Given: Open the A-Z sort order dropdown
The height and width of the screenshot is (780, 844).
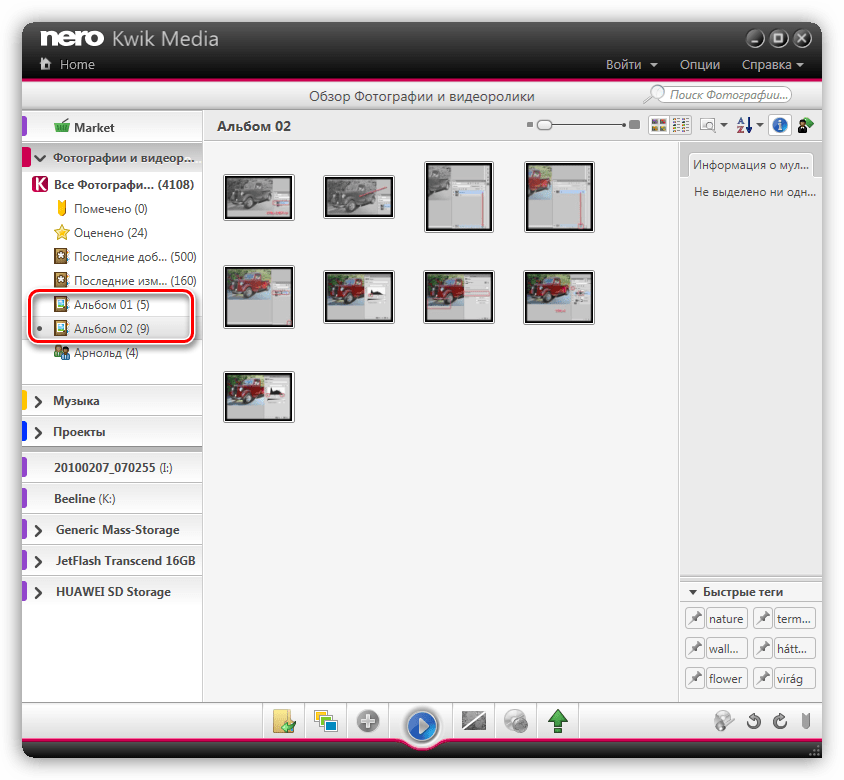Looking at the screenshot, I should click(x=749, y=125).
